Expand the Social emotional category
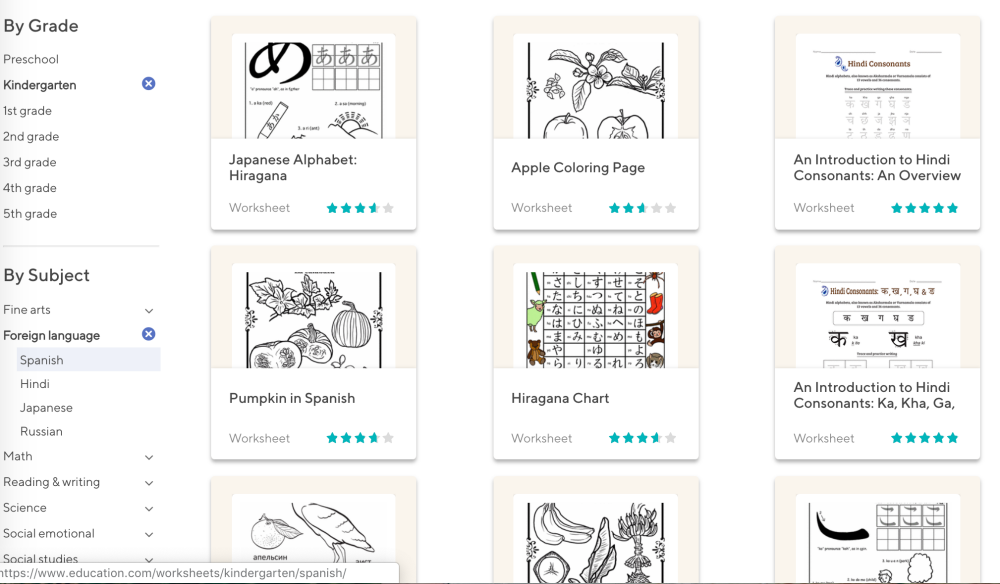This screenshot has height=584, width=1000. pos(149,535)
